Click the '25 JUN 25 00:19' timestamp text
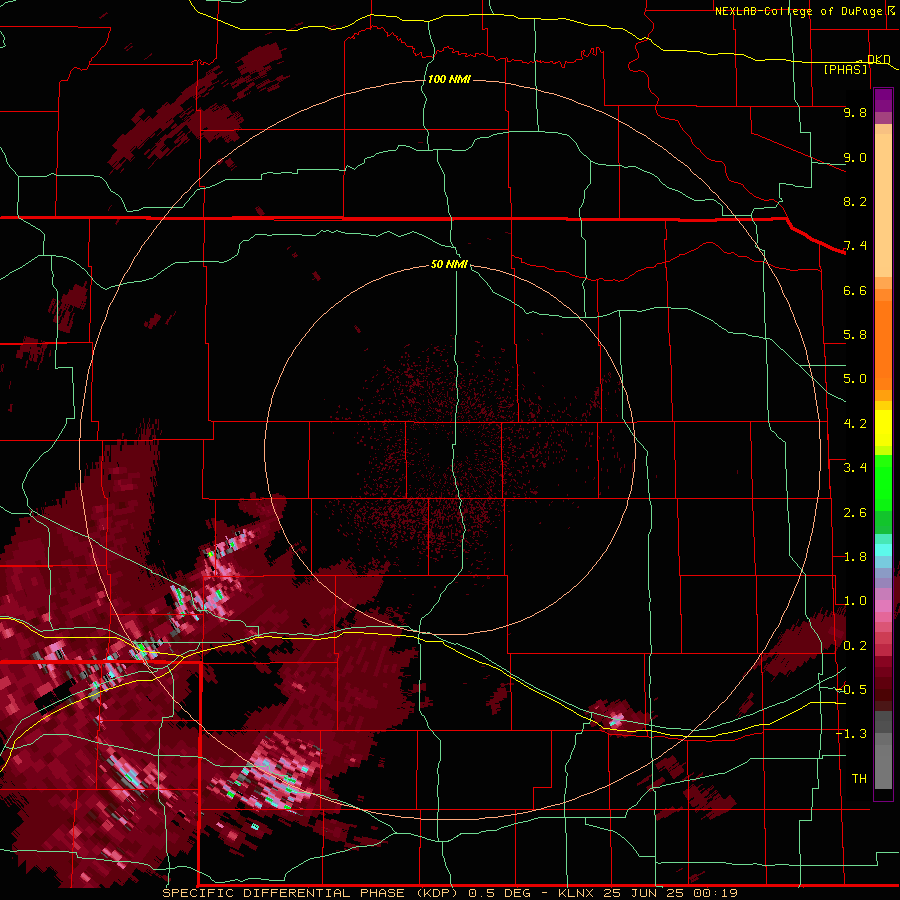This screenshot has width=900, height=900. pyautogui.click(x=670, y=893)
